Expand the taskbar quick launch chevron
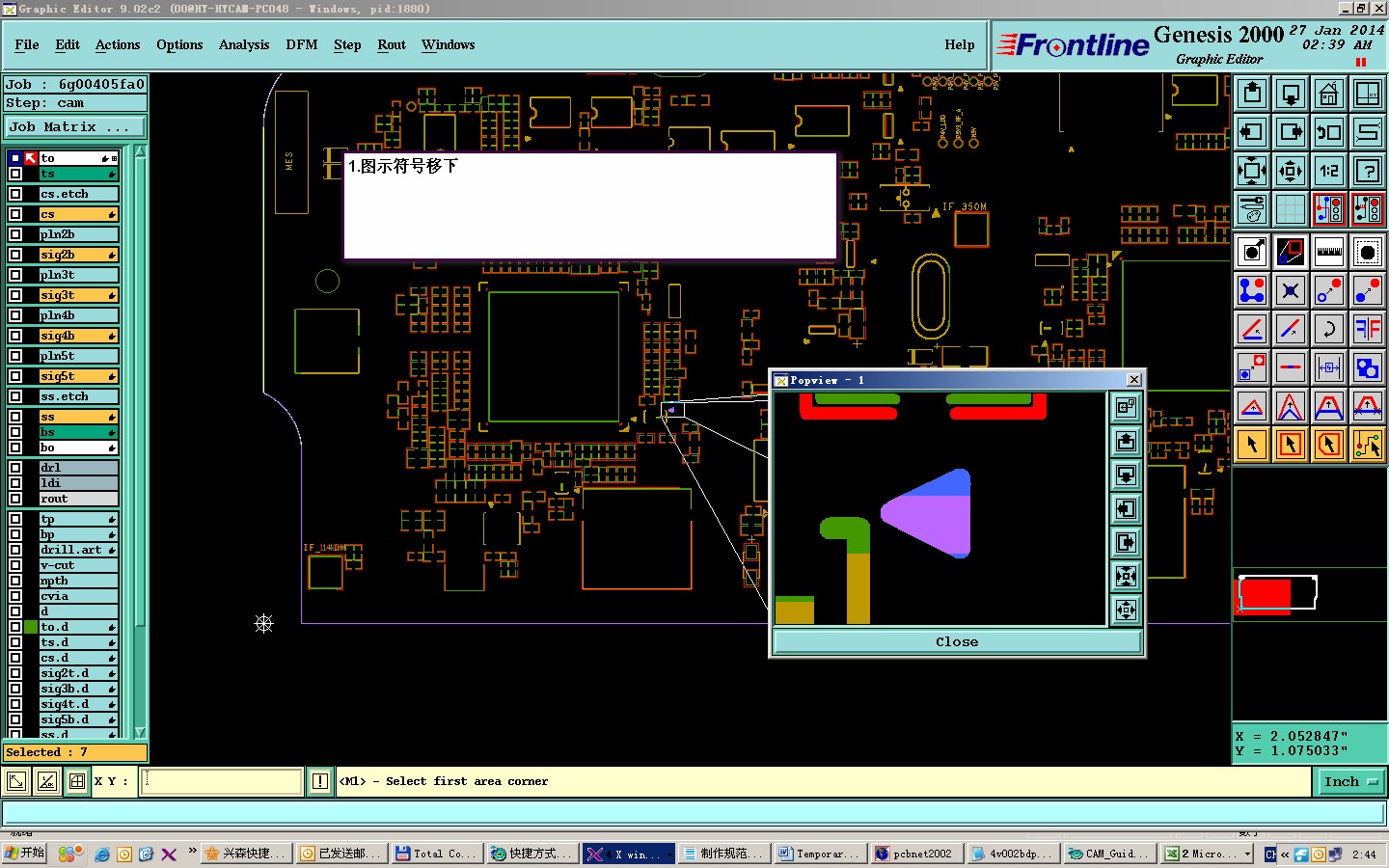Viewport: 1389px width, 868px height. tap(192, 852)
